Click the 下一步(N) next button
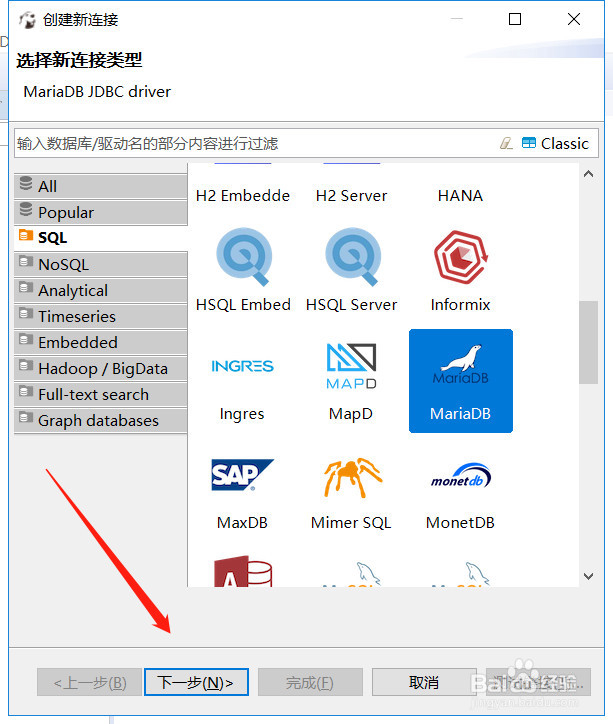This screenshot has width=613, height=724. pyautogui.click(x=196, y=682)
